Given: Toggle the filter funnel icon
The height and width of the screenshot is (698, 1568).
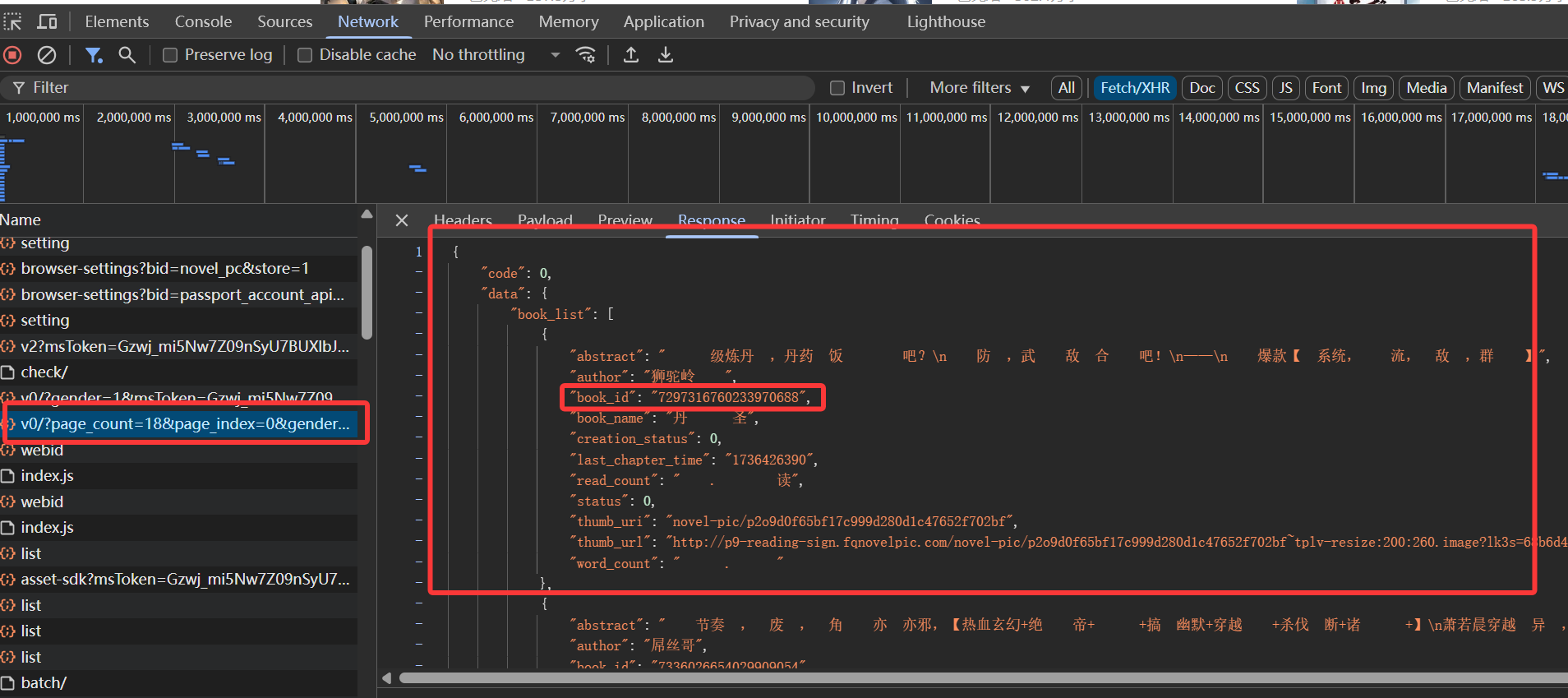Looking at the screenshot, I should click(x=94, y=55).
